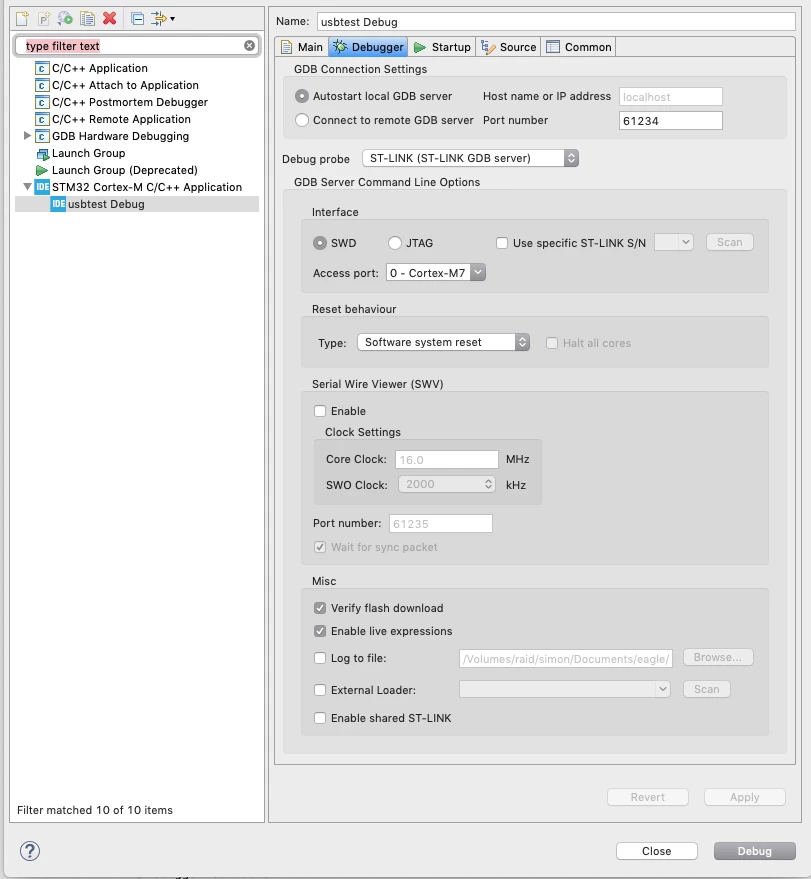
Task: Open the SWO Clock dropdown
Action: point(447,484)
